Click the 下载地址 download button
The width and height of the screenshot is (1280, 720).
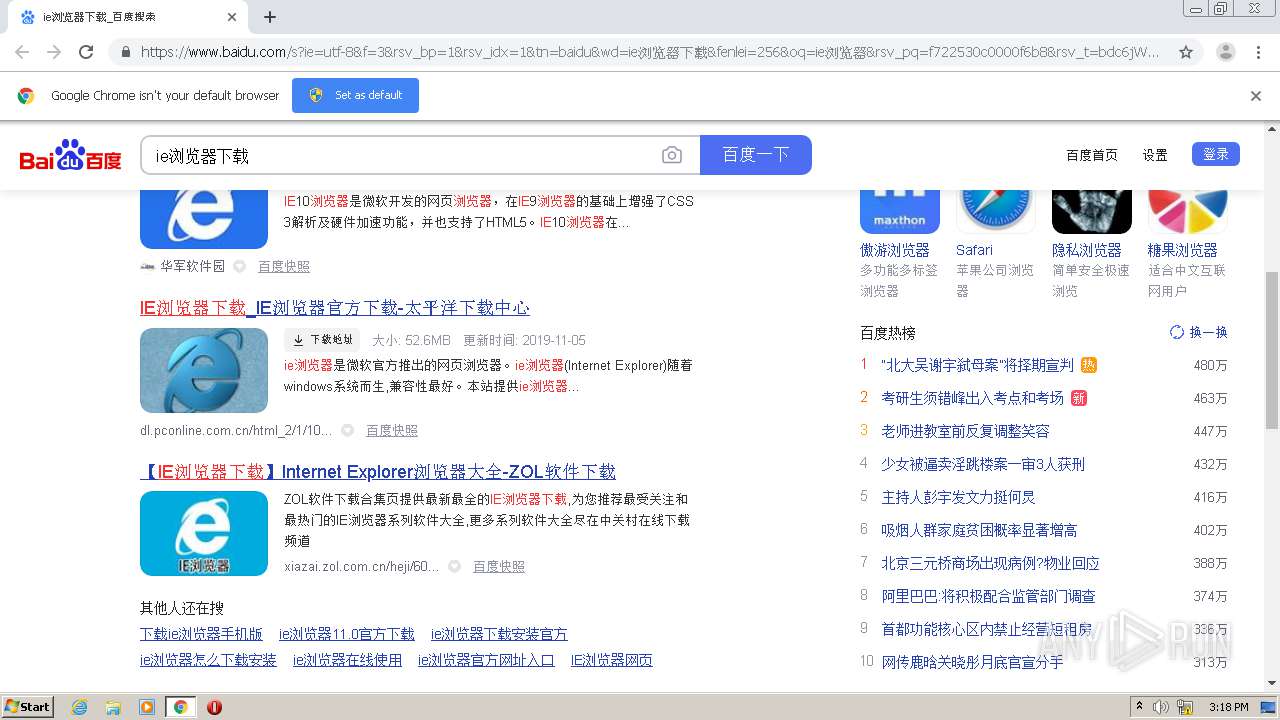[322, 340]
